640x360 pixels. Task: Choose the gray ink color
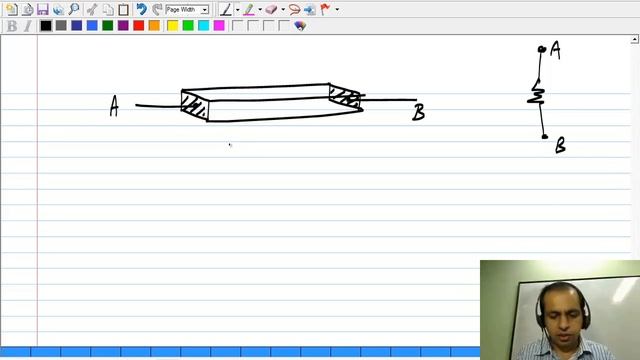pos(61,26)
